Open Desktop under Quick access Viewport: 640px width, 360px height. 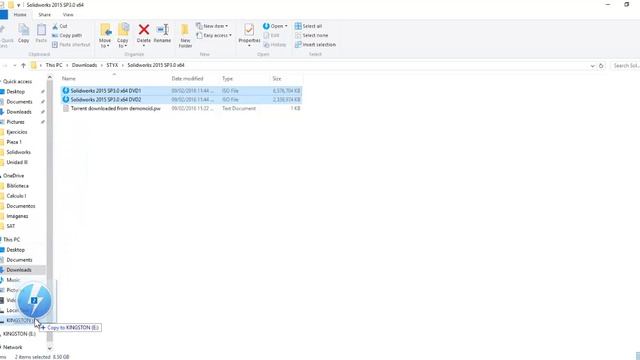pos(16,92)
